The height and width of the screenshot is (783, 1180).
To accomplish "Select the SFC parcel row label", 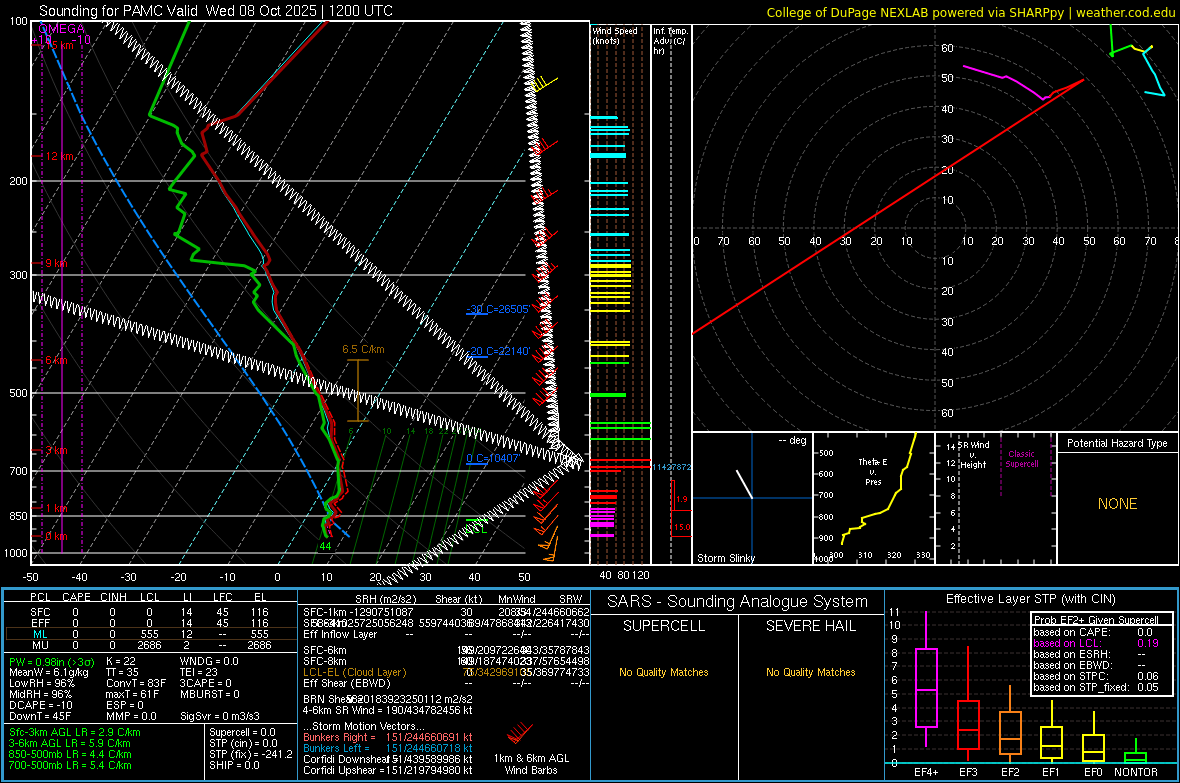I will pyautogui.click(x=40, y=612).
